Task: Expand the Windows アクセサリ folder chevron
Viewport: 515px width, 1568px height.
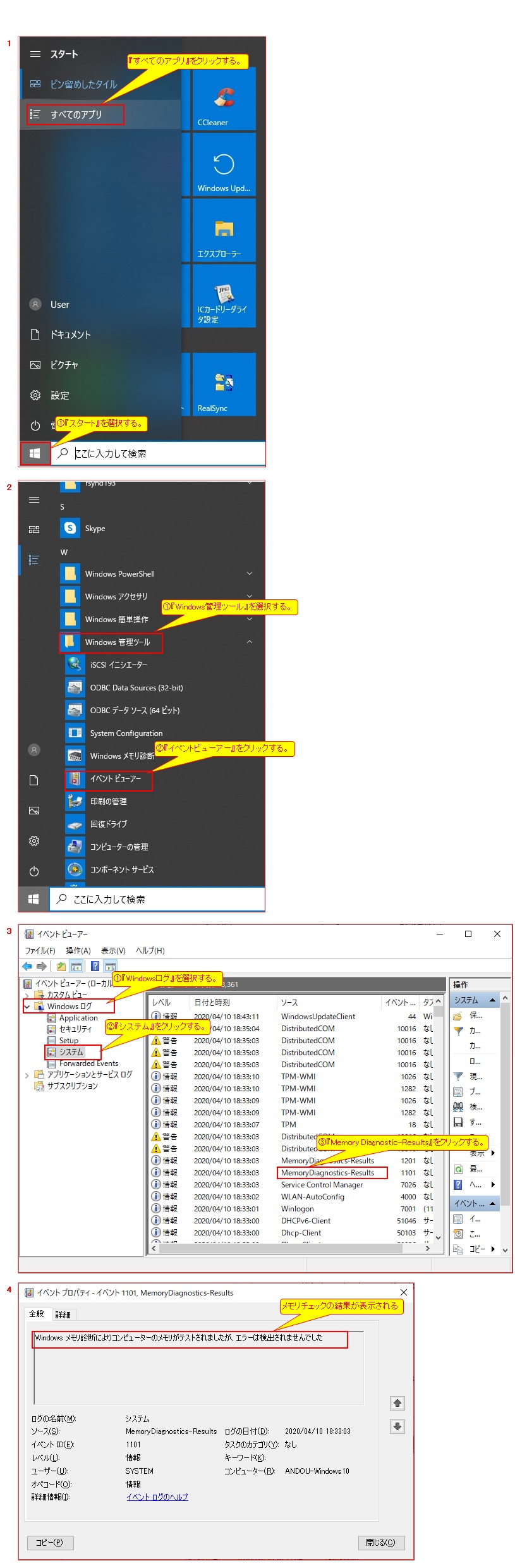Action: 250,596
